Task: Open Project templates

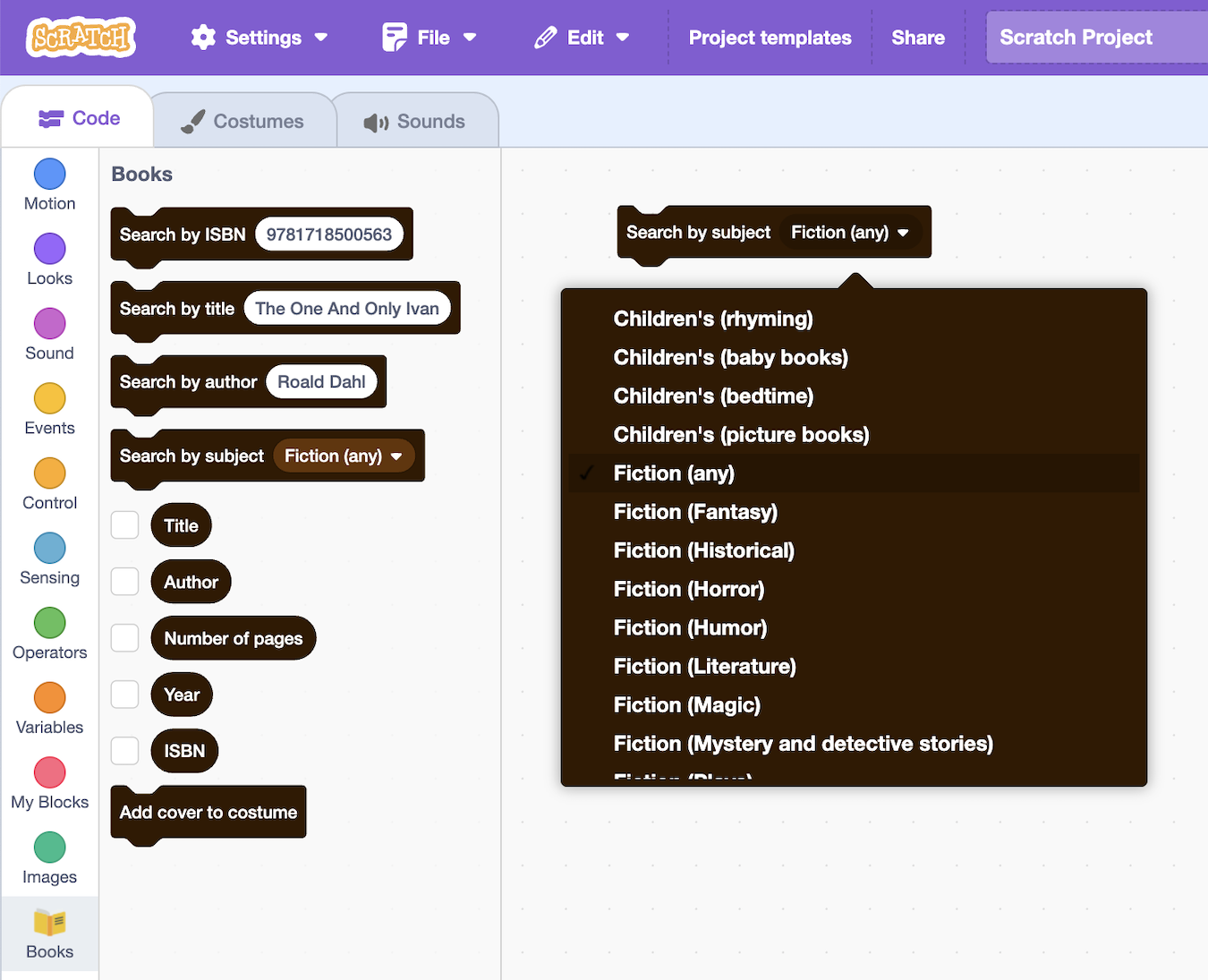Action: point(770,38)
